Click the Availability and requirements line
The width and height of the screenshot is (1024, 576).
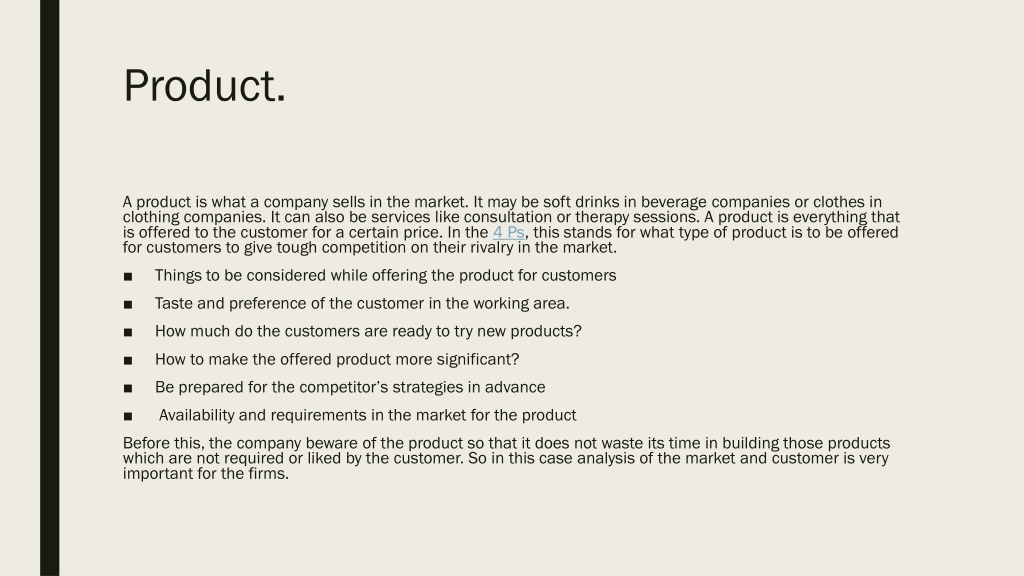pos(368,415)
